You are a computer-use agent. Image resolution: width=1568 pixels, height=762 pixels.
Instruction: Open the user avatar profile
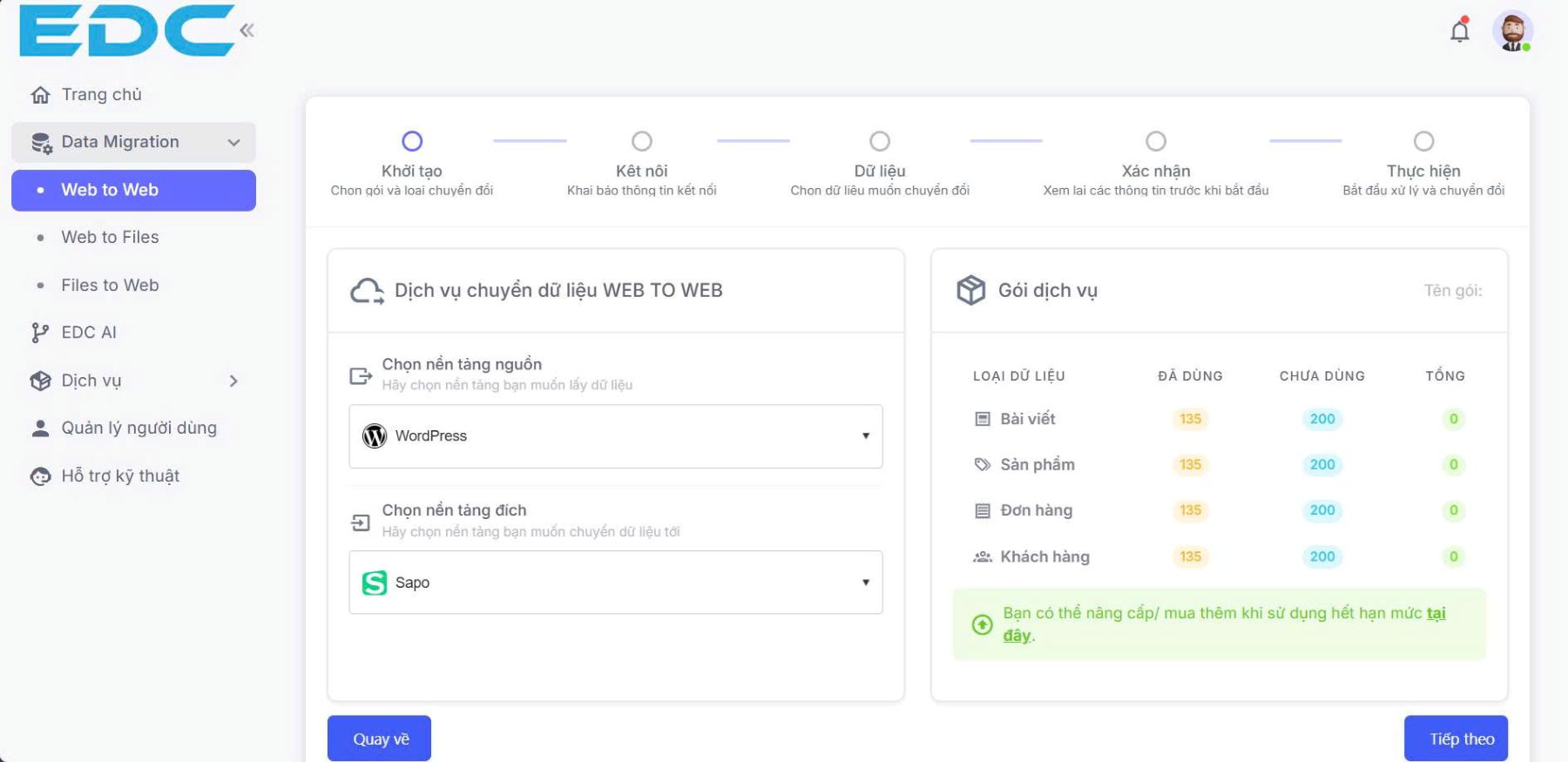(1512, 31)
